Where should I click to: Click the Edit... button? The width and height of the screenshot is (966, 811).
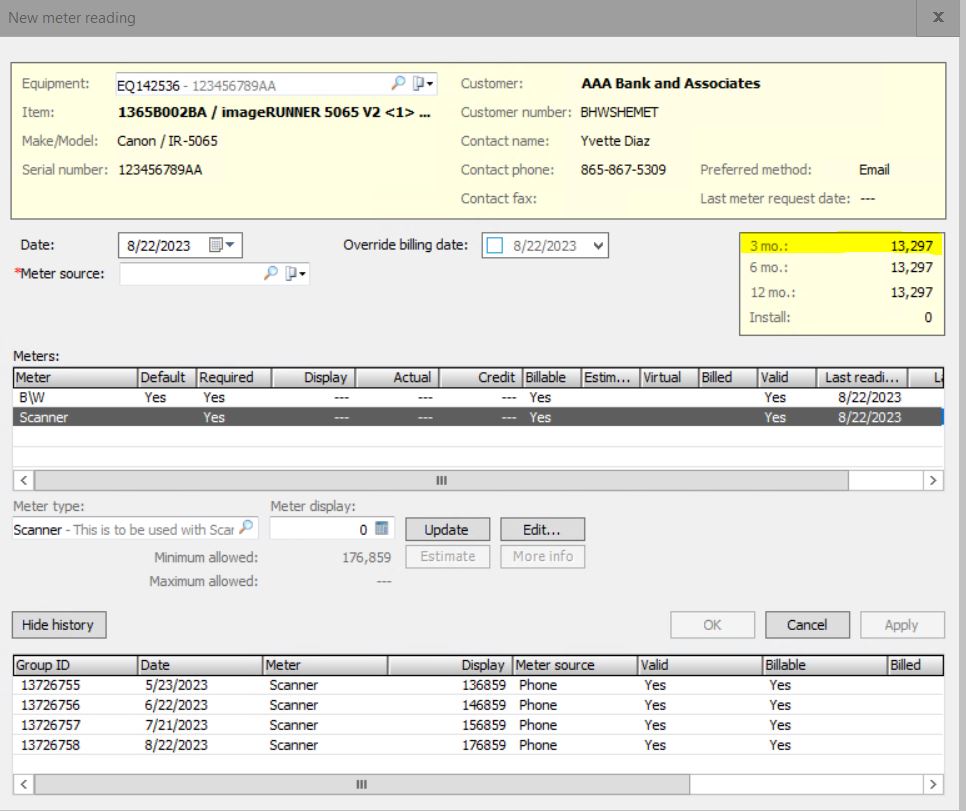542,529
